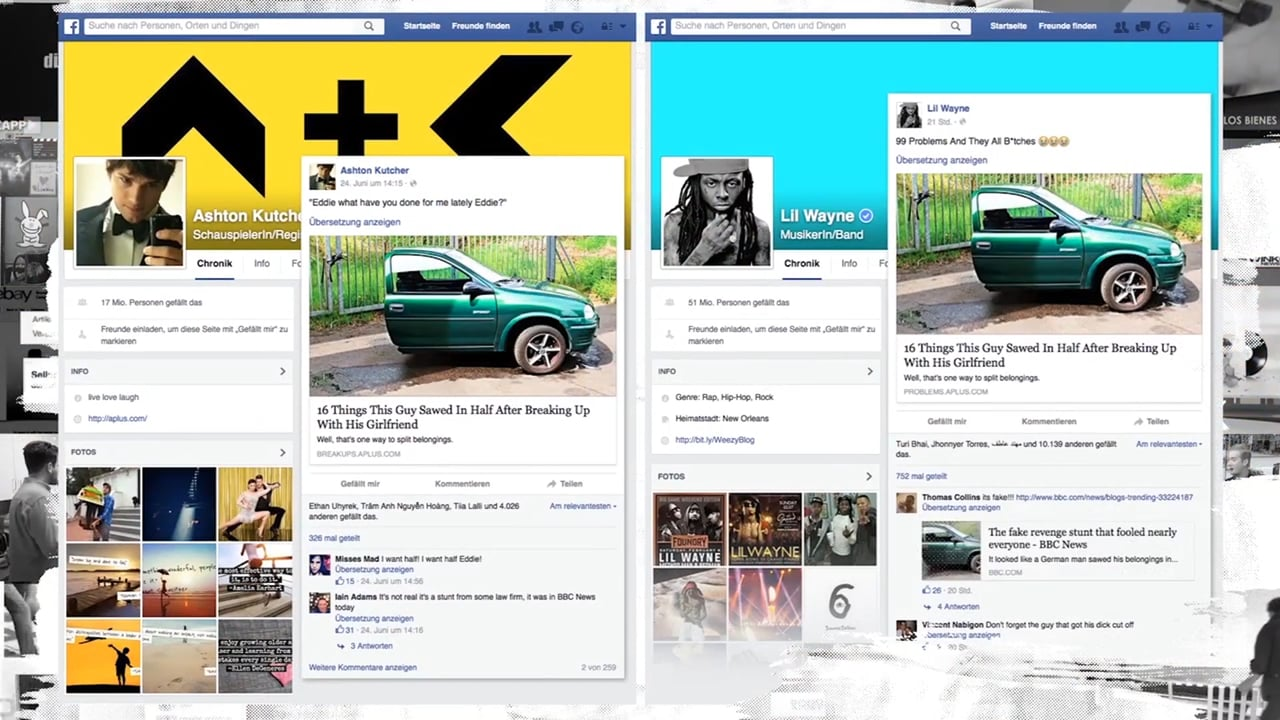Screen dimensions: 1280x720
Task: Open messages icon on Lil Wayne's page
Action: [1142, 26]
